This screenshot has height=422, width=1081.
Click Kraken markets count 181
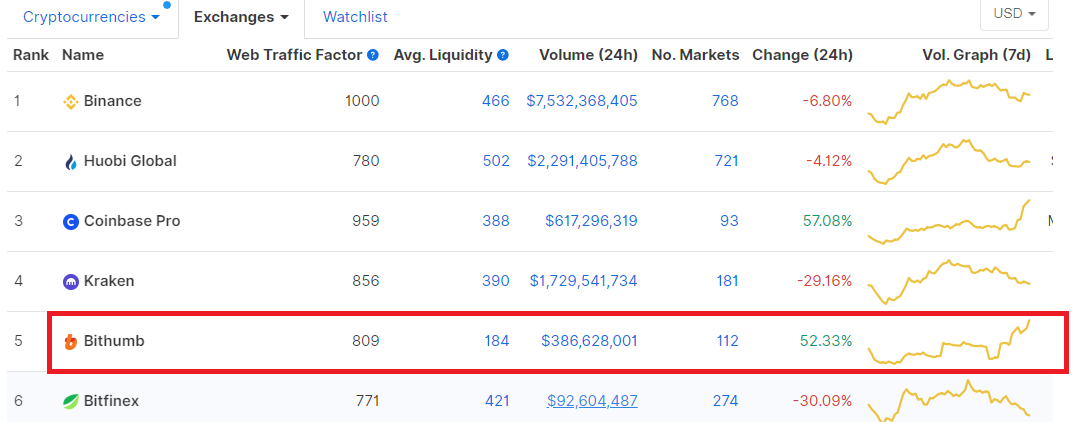coord(725,281)
